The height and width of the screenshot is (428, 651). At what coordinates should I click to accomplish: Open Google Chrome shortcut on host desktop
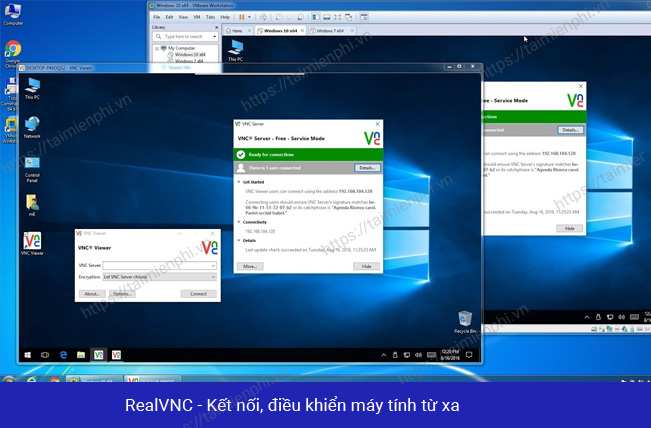pyautogui.click(x=13, y=54)
